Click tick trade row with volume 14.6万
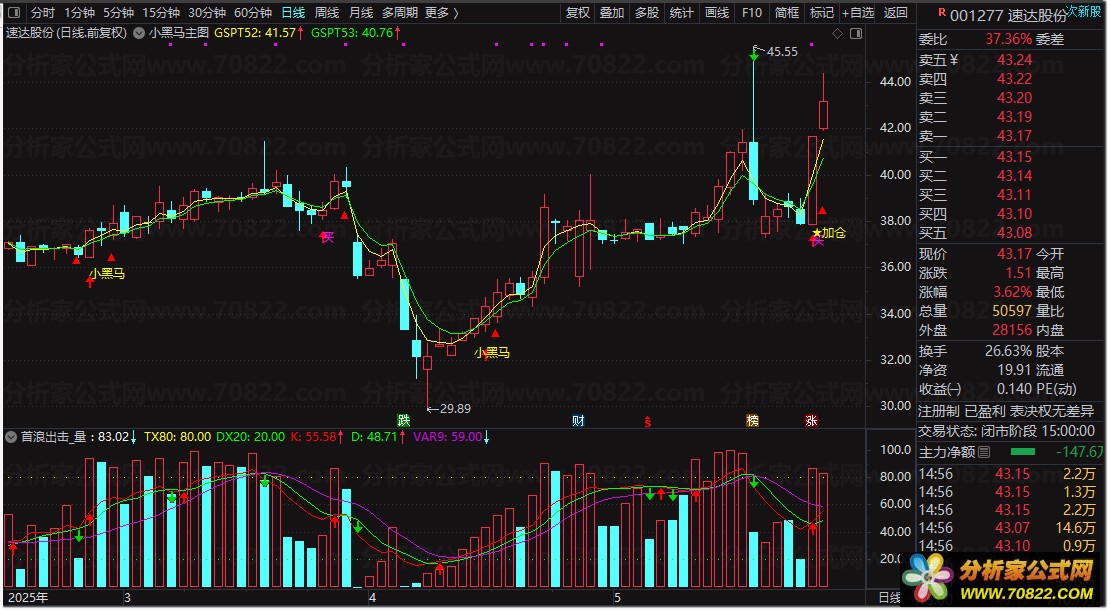 click(x=1009, y=527)
